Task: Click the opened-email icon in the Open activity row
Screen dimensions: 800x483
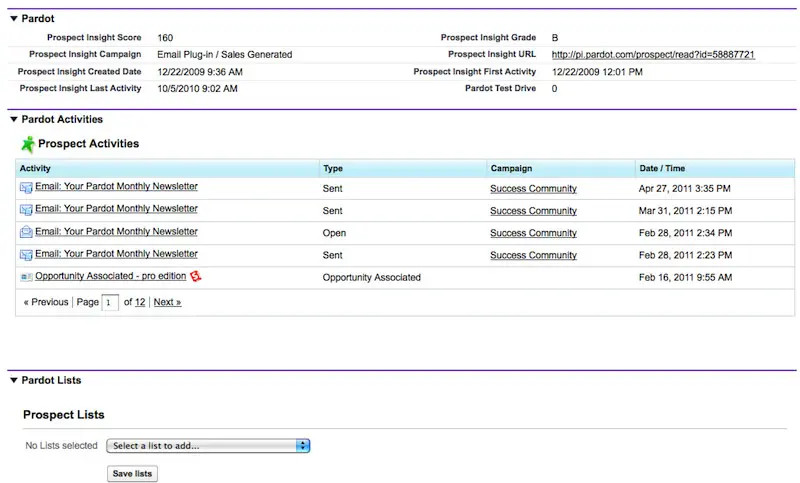Action: pos(26,232)
